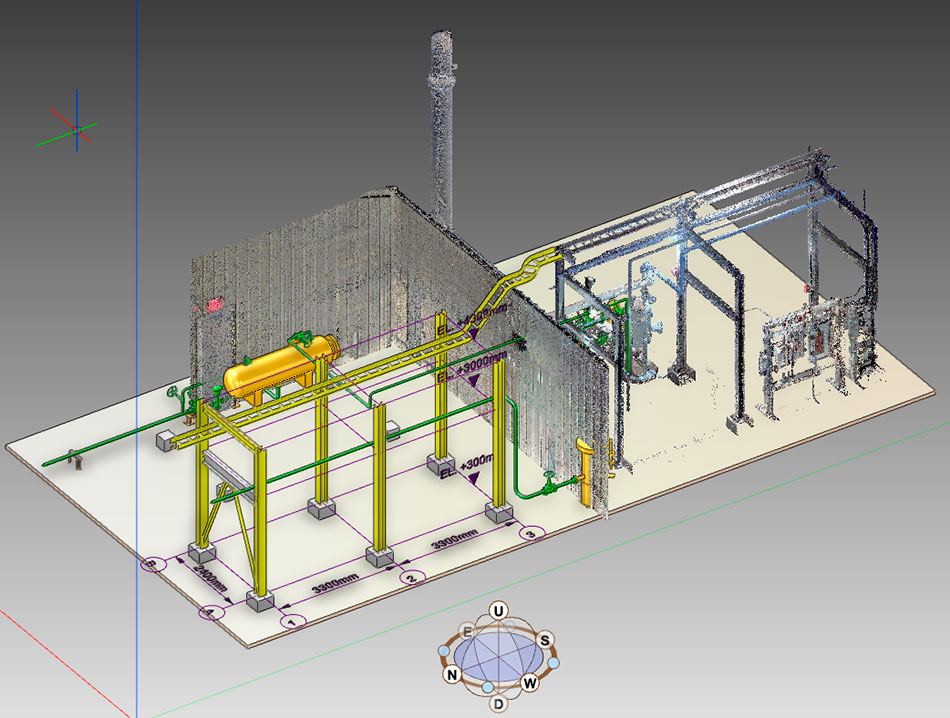Select grid bubble 1

point(291,621)
